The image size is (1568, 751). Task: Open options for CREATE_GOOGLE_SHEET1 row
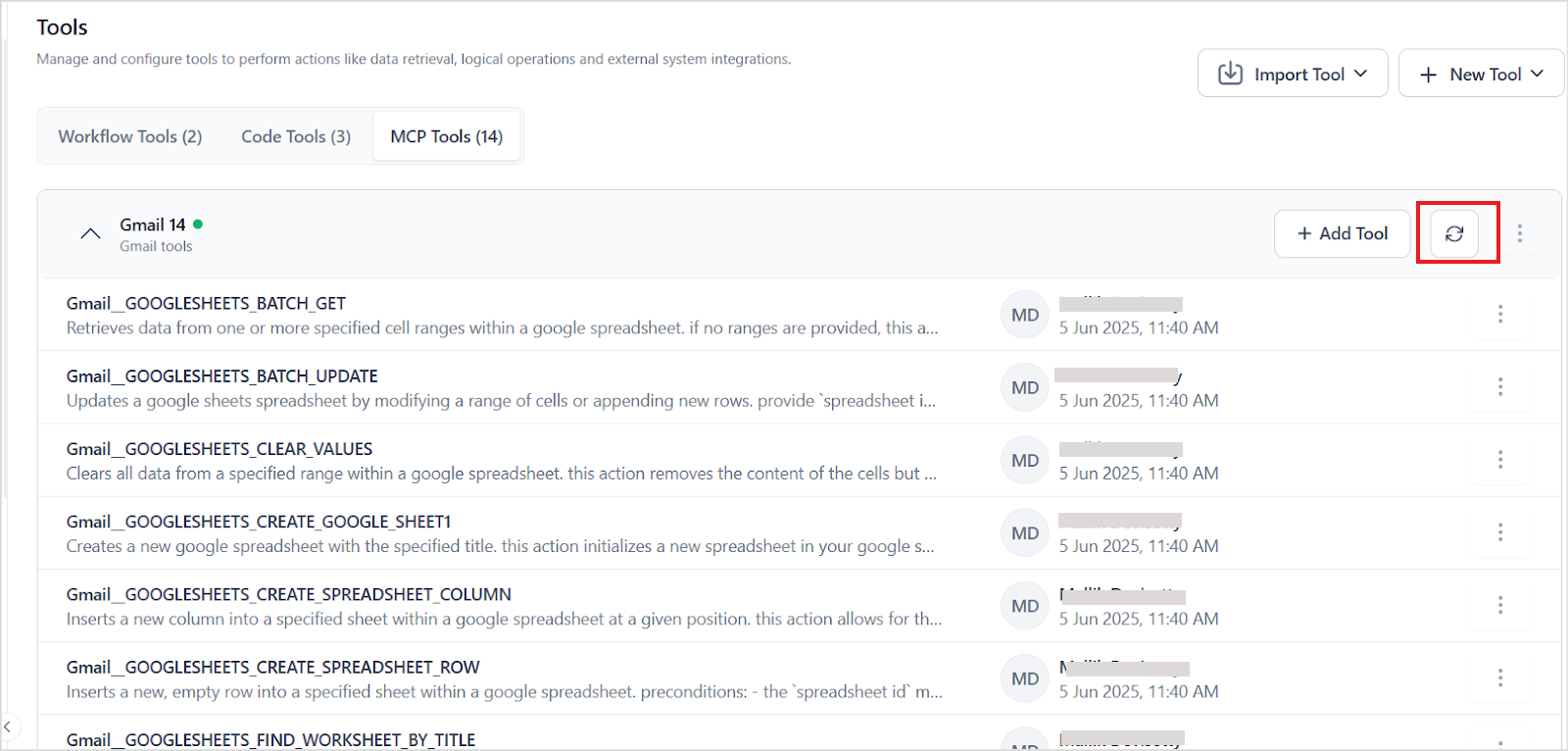(1500, 531)
